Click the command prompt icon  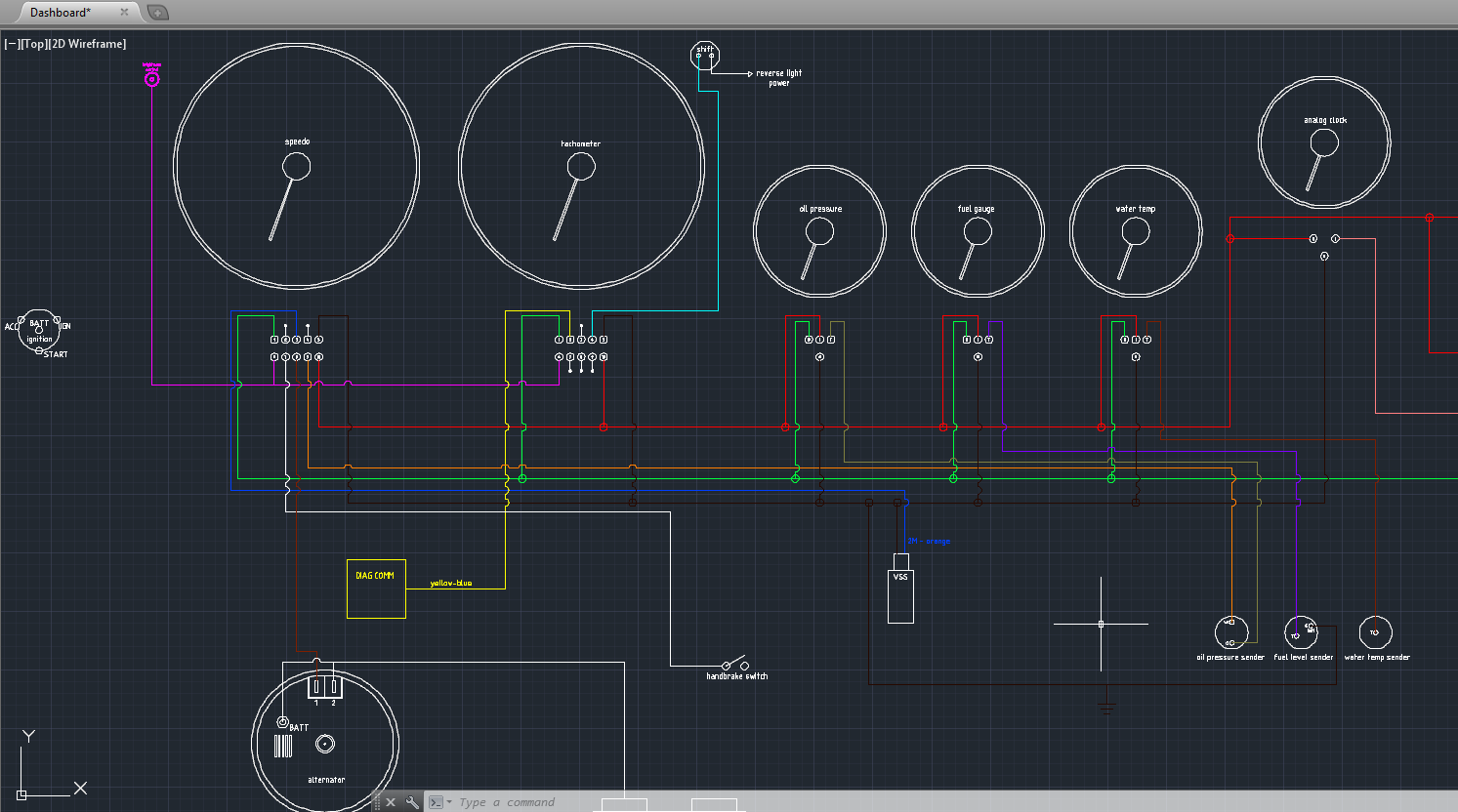pyautogui.click(x=436, y=802)
